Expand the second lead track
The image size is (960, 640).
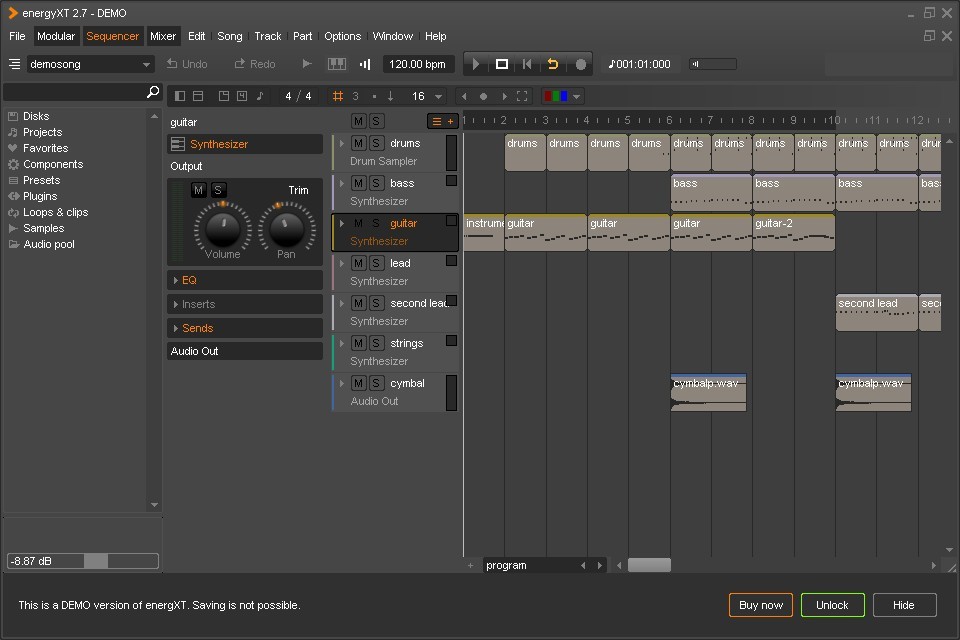pos(342,303)
